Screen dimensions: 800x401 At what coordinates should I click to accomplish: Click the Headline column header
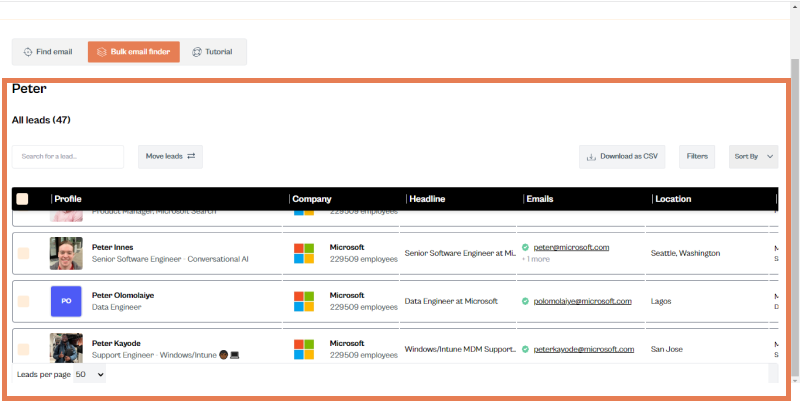click(x=428, y=199)
